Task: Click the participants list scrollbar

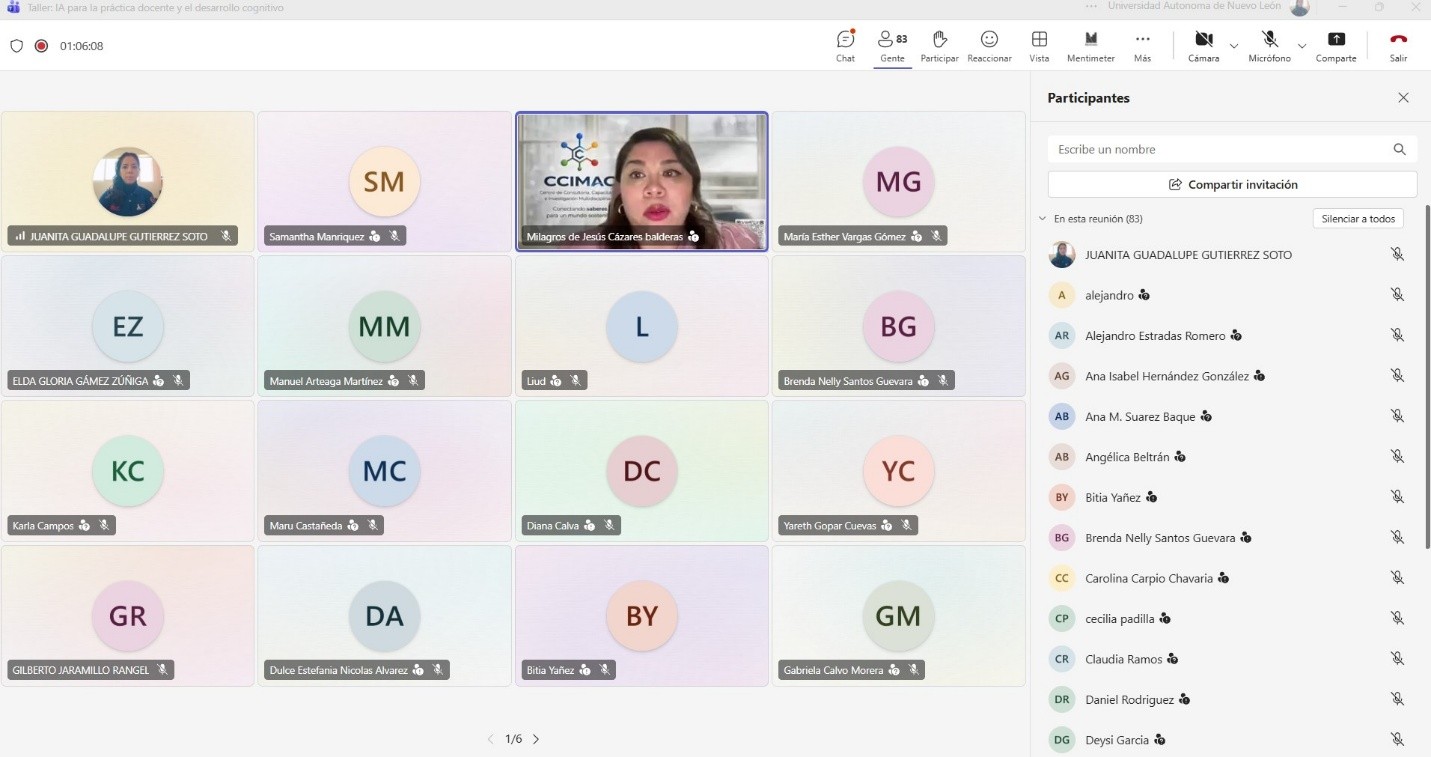Action: (1427, 380)
